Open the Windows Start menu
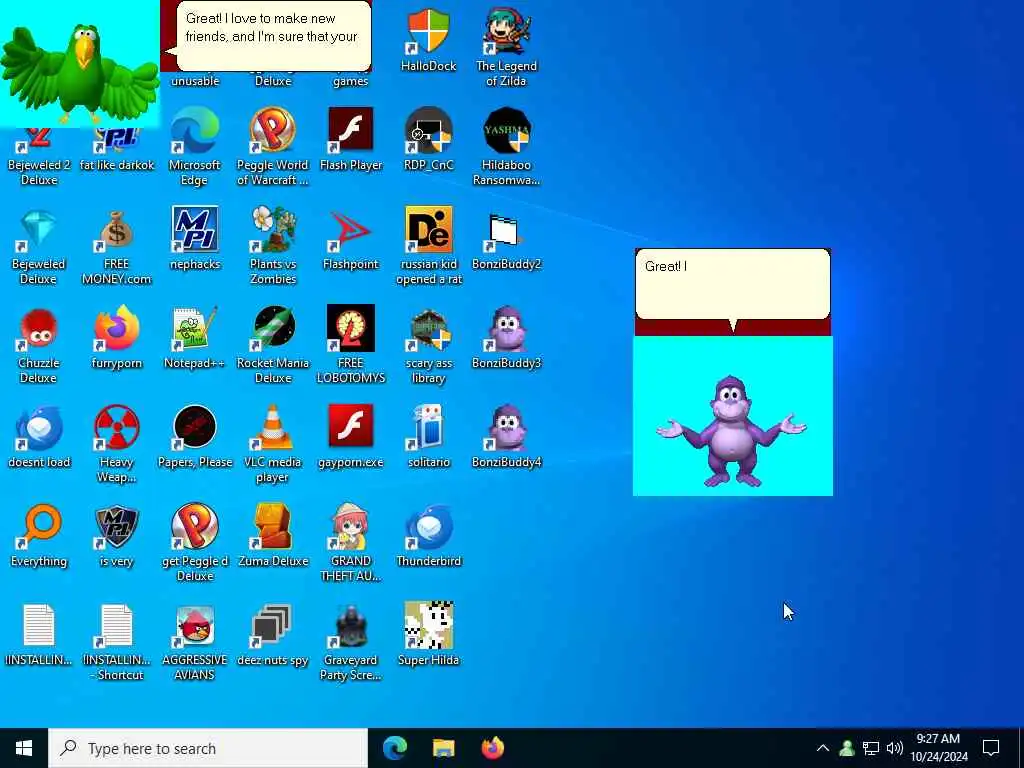1024x768 pixels. (24, 748)
